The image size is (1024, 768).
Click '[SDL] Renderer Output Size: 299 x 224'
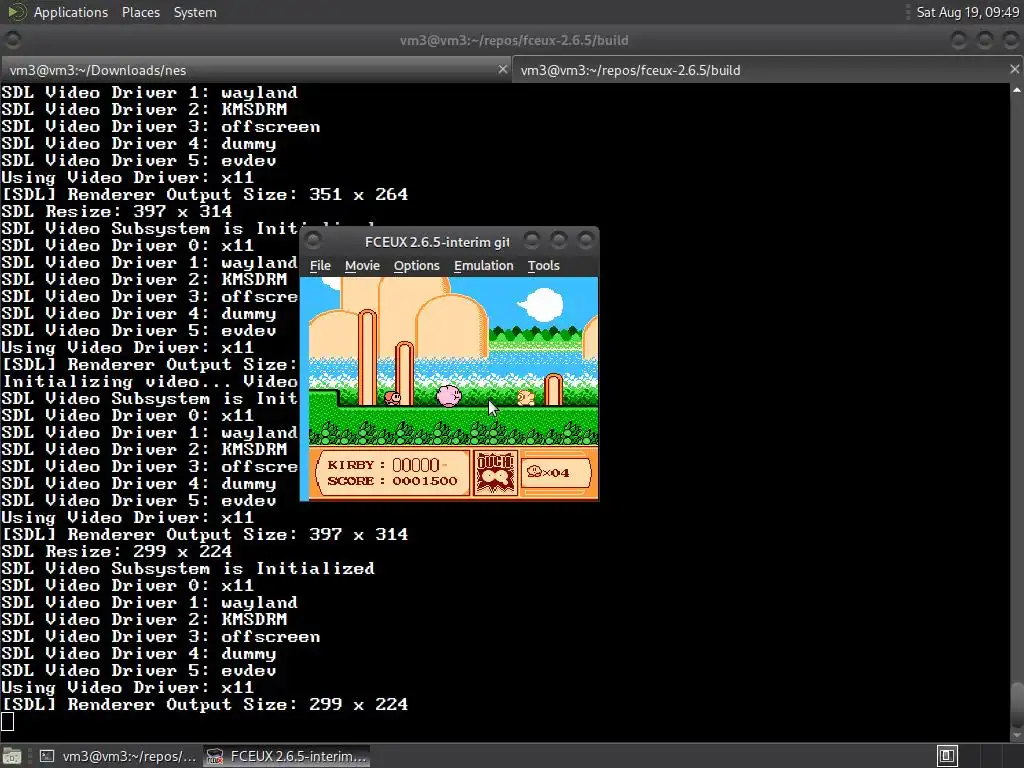[x=204, y=705]
